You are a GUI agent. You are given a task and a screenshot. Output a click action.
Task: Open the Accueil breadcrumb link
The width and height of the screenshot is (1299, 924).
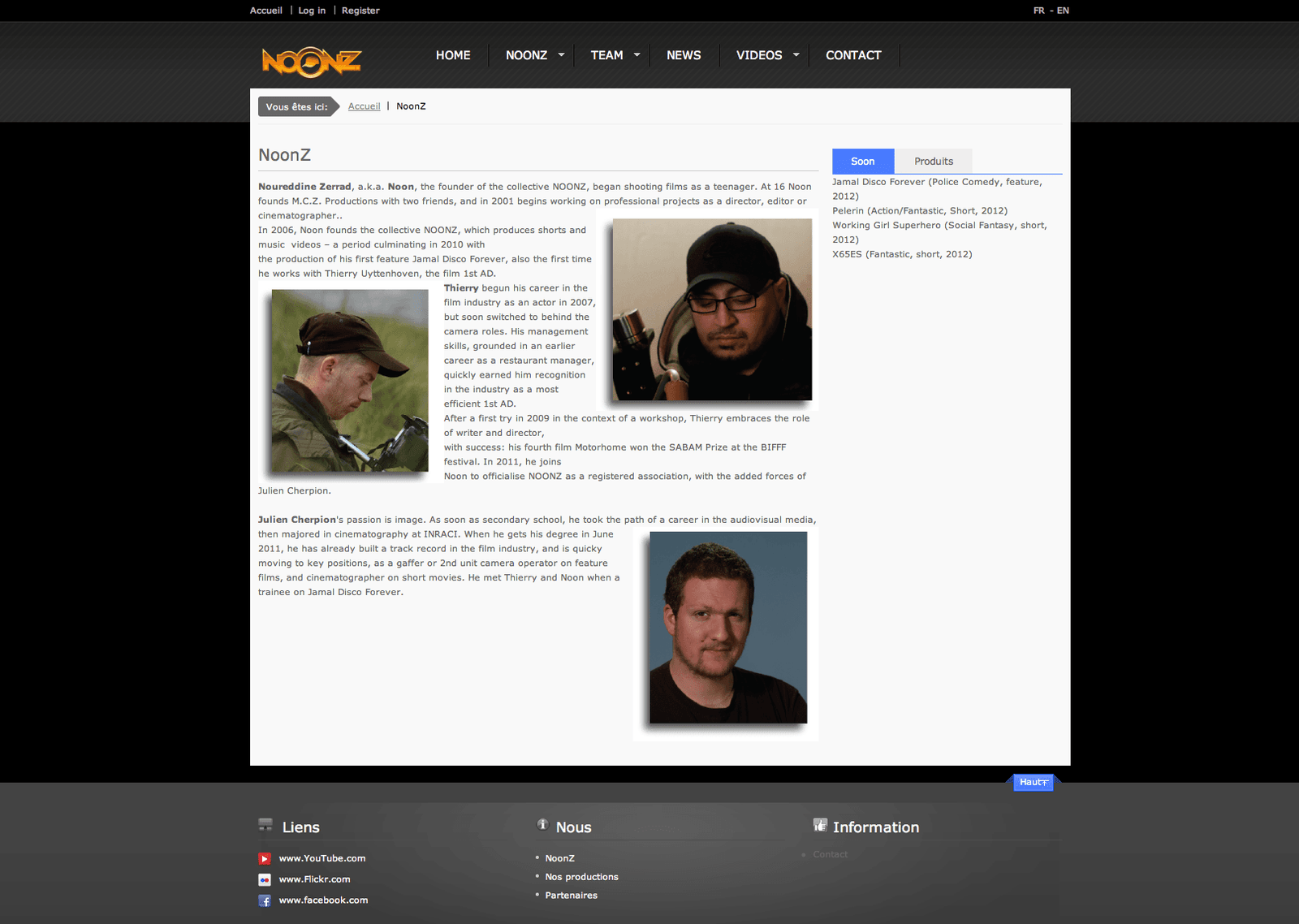[x=364, y=106]
